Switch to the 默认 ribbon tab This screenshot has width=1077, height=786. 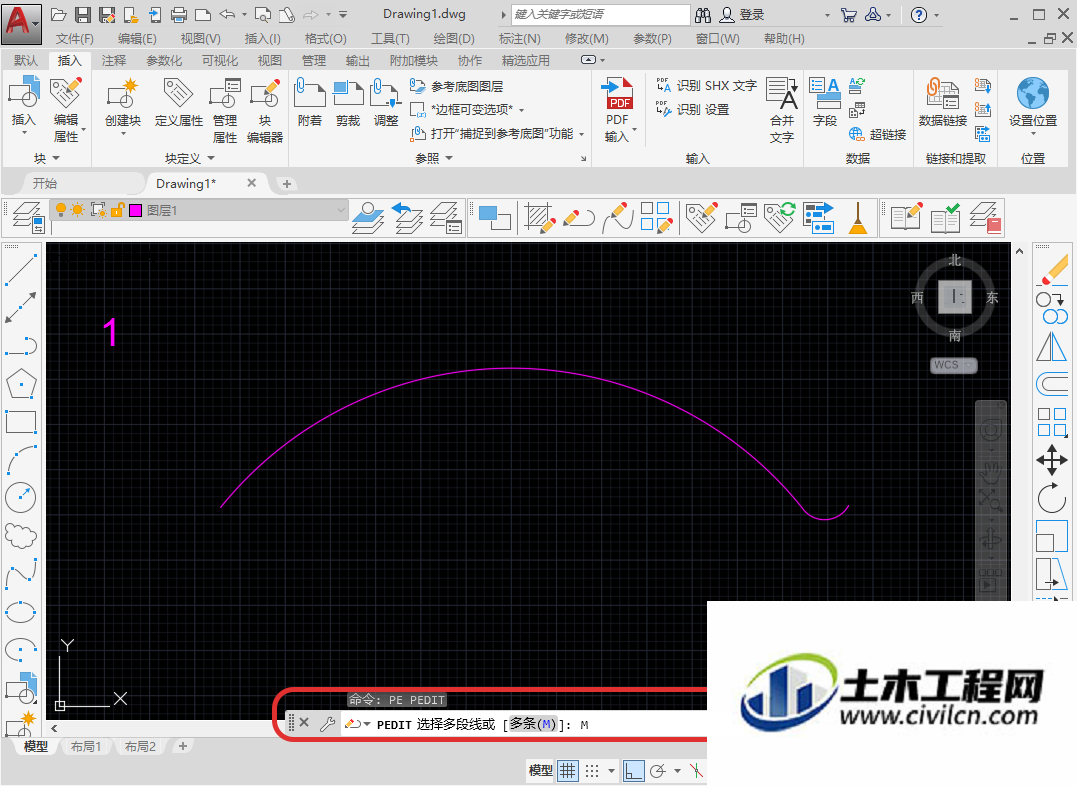(26, 60)
